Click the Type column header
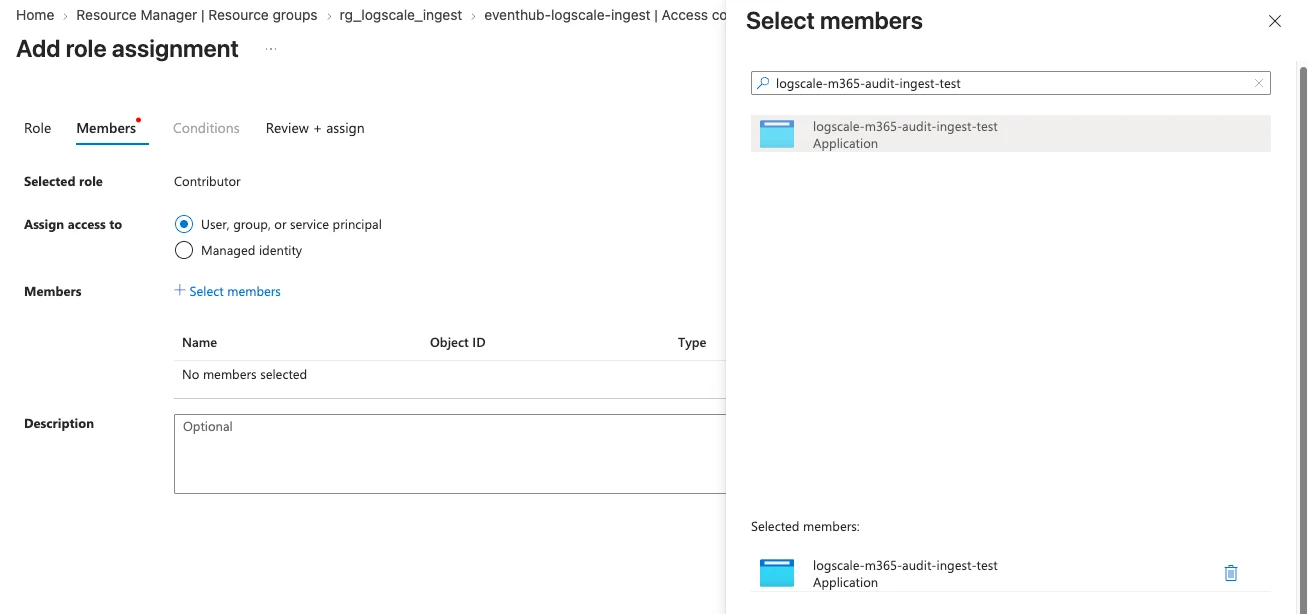The image size is (1308, 614). 692,342
